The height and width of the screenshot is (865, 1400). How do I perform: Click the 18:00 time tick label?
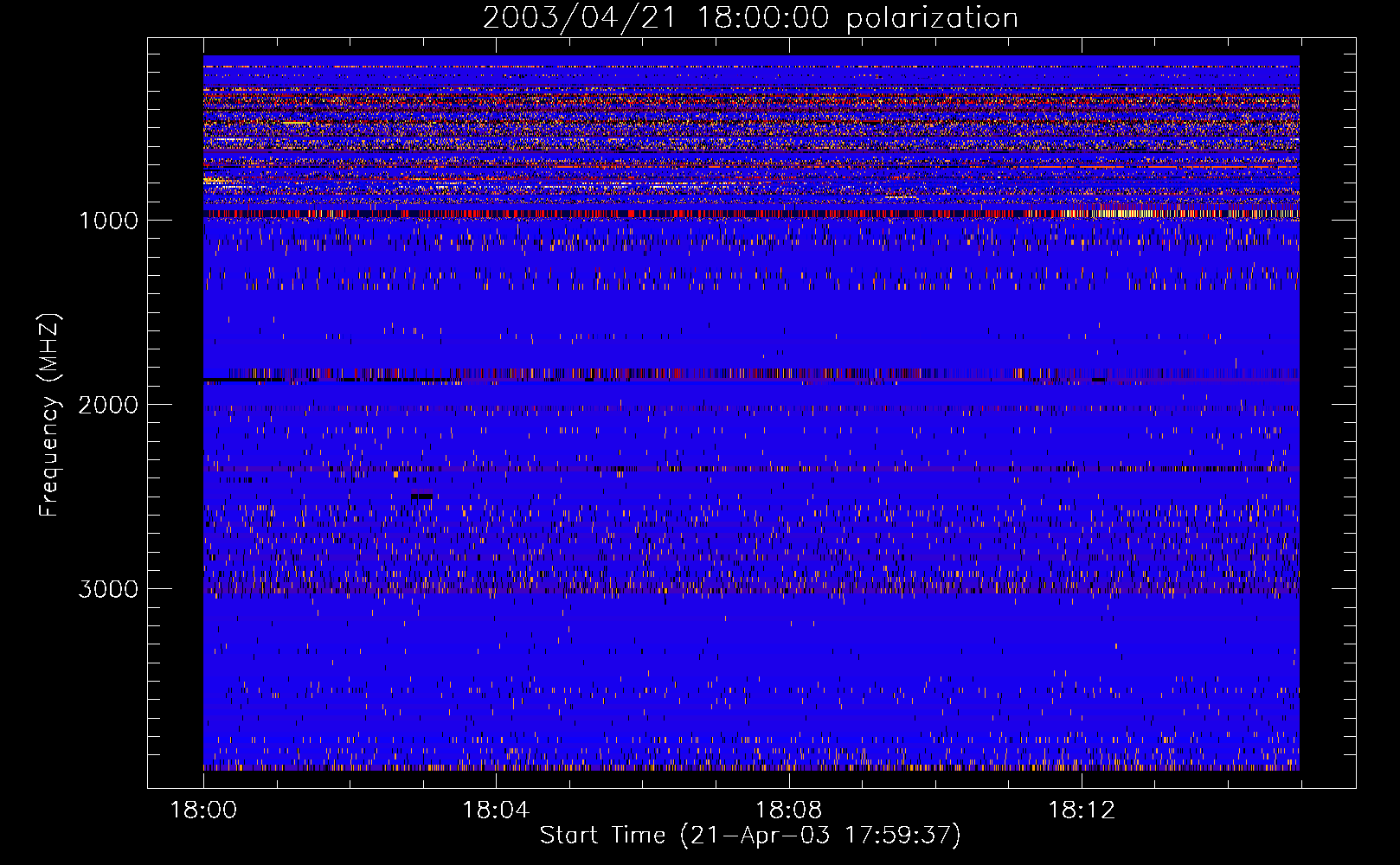tap(203, 811)
